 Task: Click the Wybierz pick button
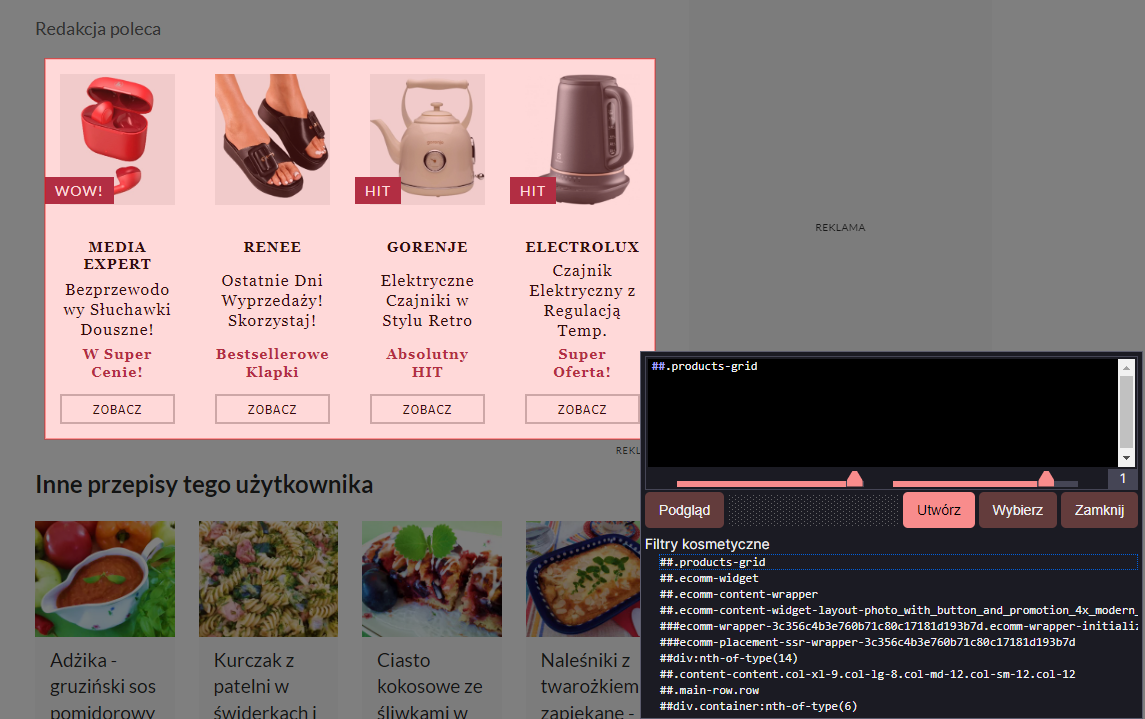[1017, 510]
